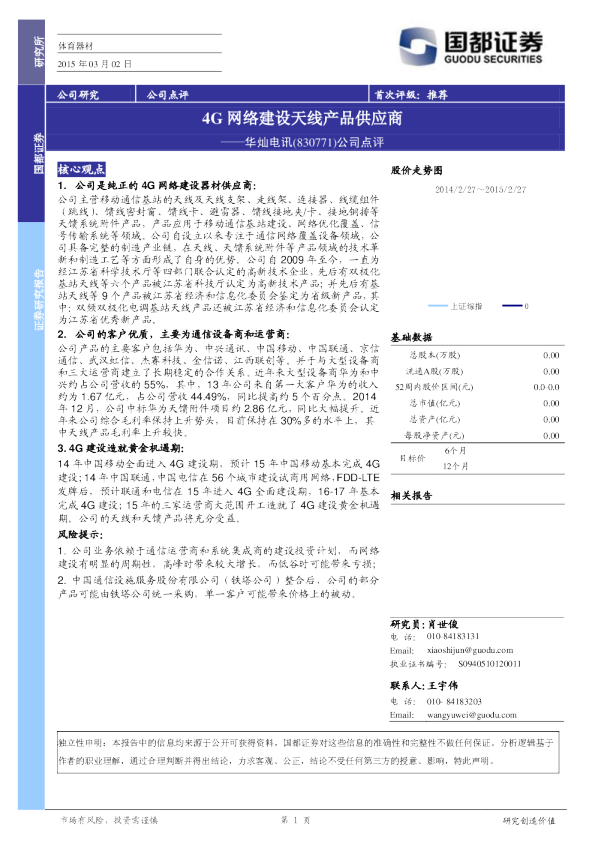
Task: Click the 基础数据 table heading
Action: [411, 337]
